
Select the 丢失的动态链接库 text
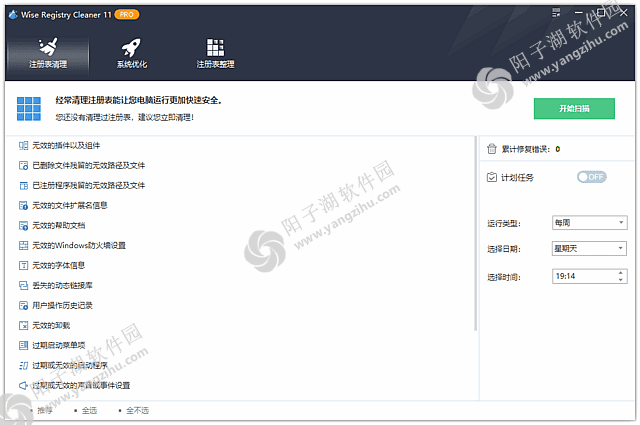coord(62,286)
